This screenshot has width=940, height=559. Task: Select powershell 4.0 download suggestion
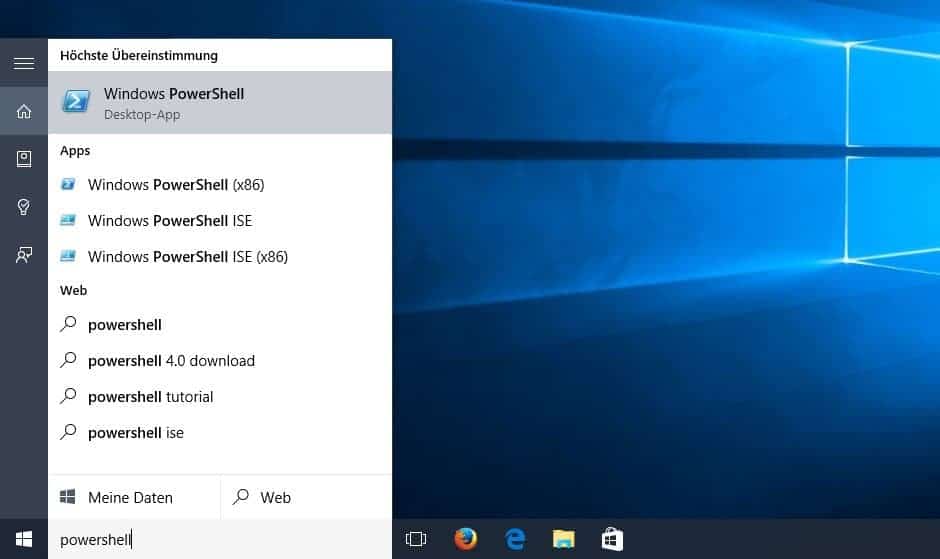[x=171, y=361]
